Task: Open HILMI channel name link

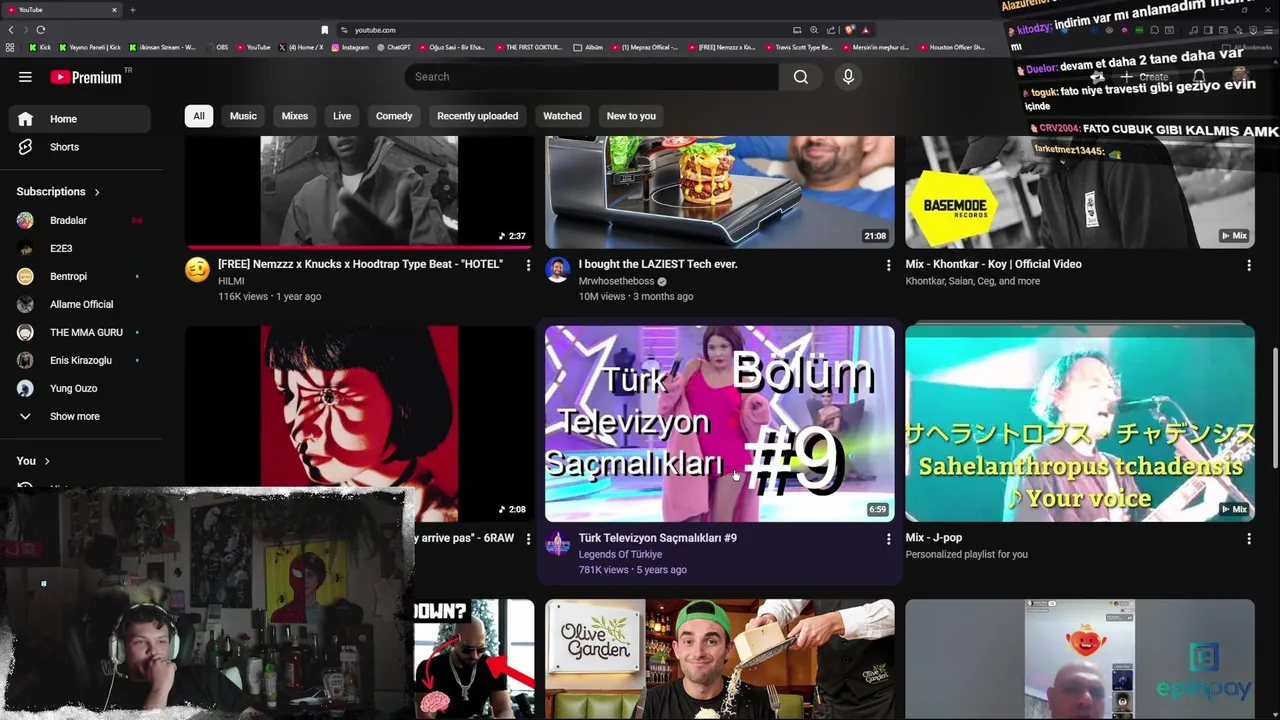Action: 231,282
